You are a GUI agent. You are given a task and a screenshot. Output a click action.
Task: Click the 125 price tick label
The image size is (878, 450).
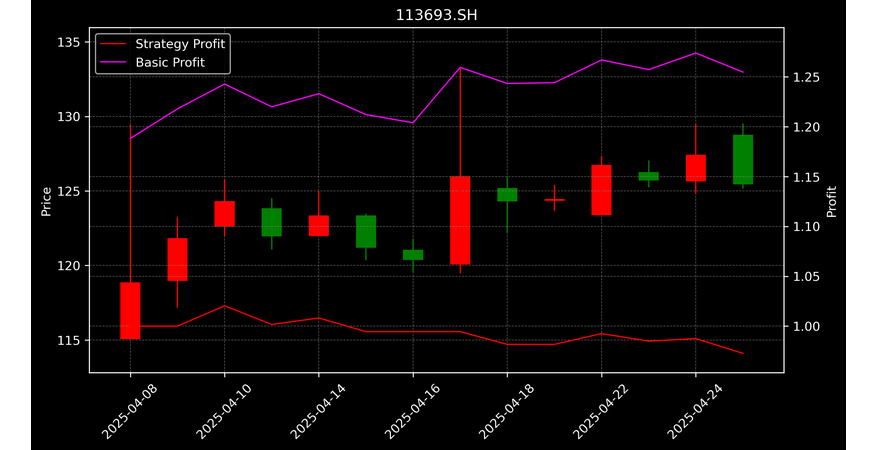(x=68, y=191)
